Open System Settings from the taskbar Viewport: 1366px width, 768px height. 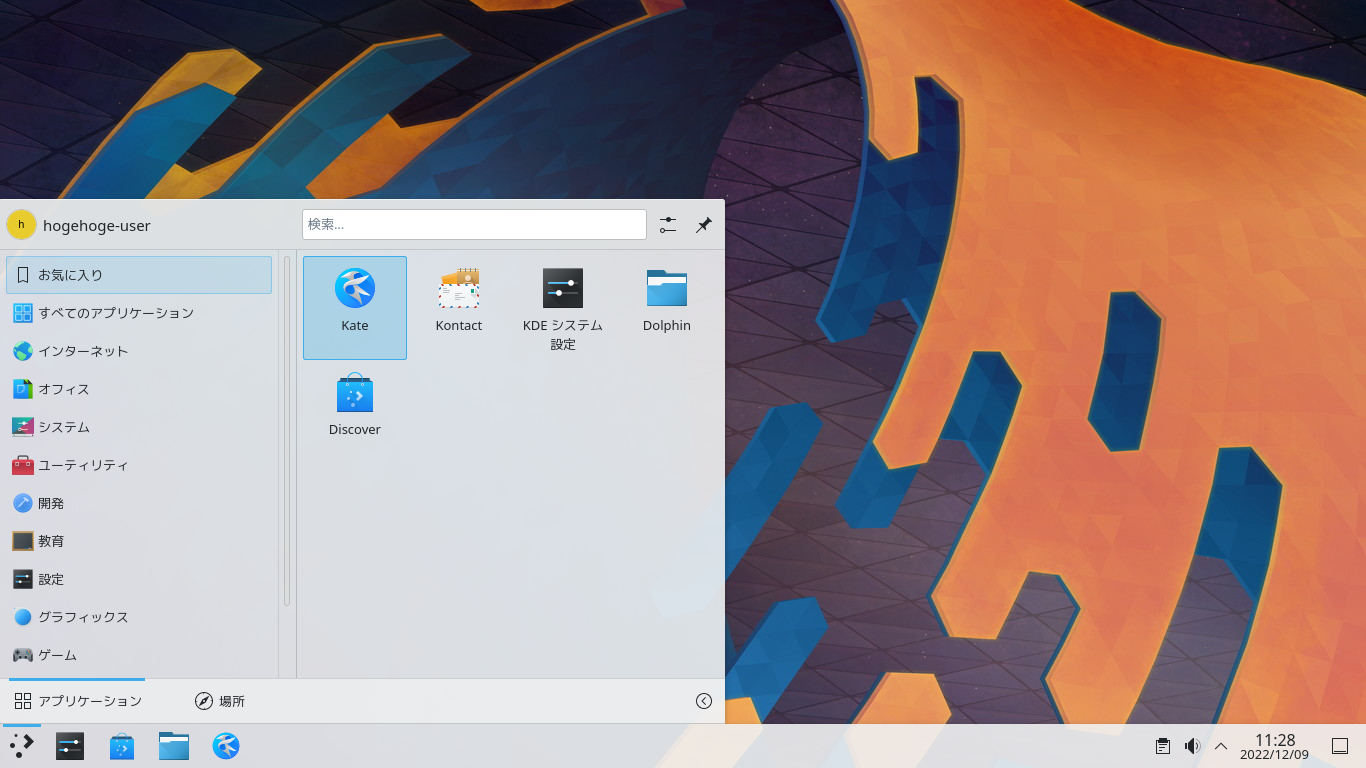point(70,746)
